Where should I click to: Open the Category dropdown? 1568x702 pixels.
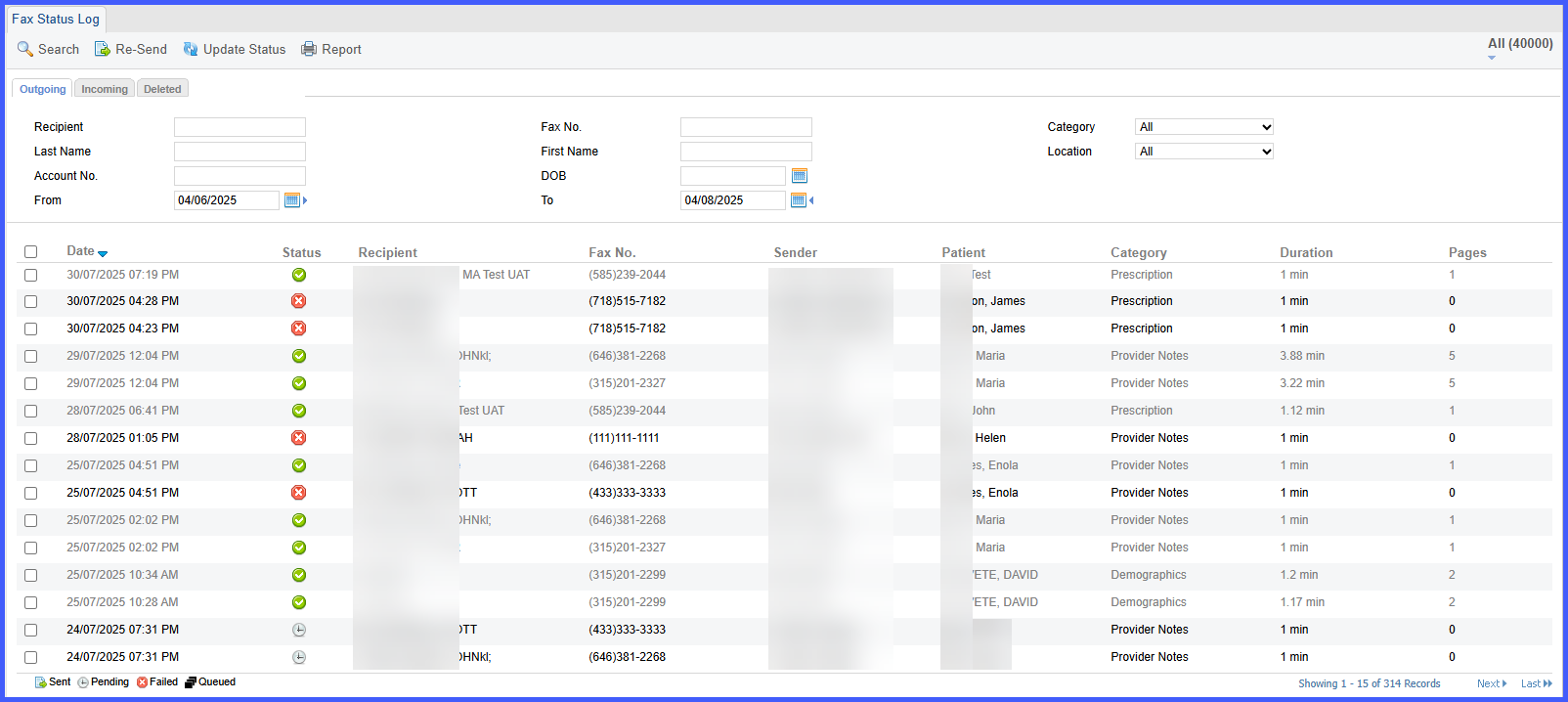coord(1204,127)
